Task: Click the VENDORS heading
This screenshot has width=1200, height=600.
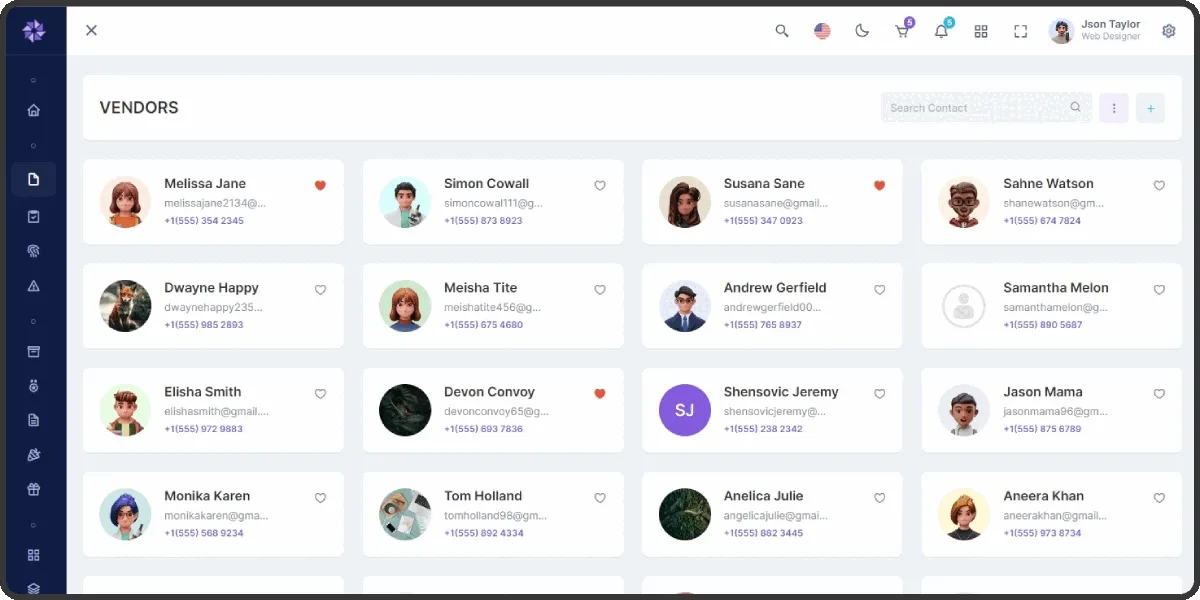Action: (x=139, y=108)
